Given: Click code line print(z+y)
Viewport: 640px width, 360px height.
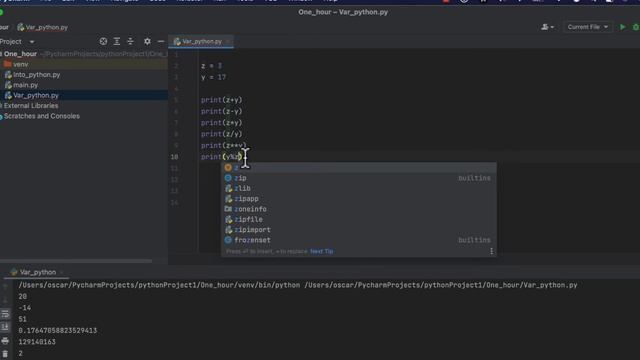Looking at the screenshot, I should click(x=221, y=100).
